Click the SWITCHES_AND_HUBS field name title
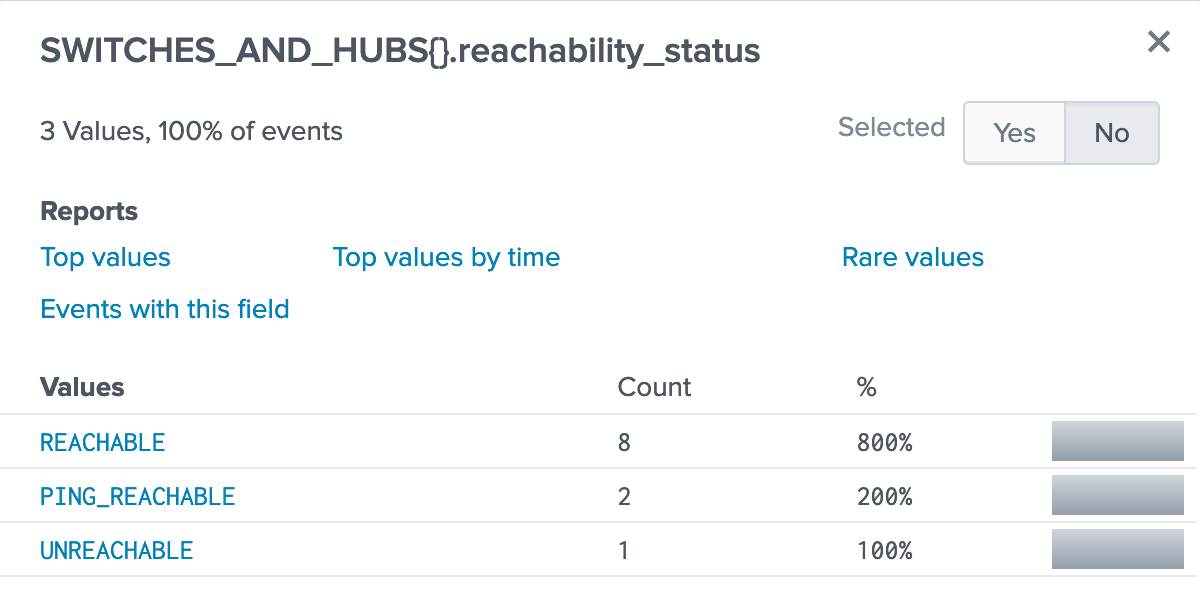Screen dimensions: 1200x606 coord(398,50)
